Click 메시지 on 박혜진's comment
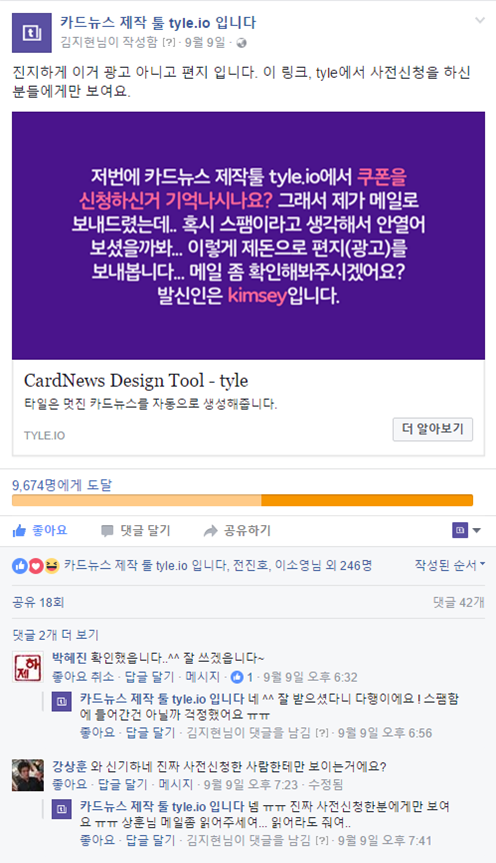Image resolution: width=496 pixels, height=863 pixels. click(x=203, y=676)
